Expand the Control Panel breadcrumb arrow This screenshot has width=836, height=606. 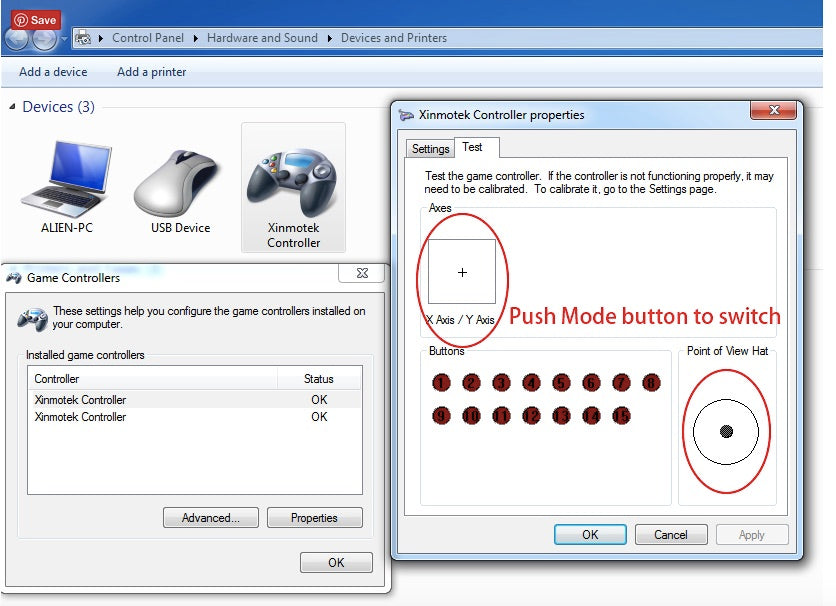tap(195, 38)
